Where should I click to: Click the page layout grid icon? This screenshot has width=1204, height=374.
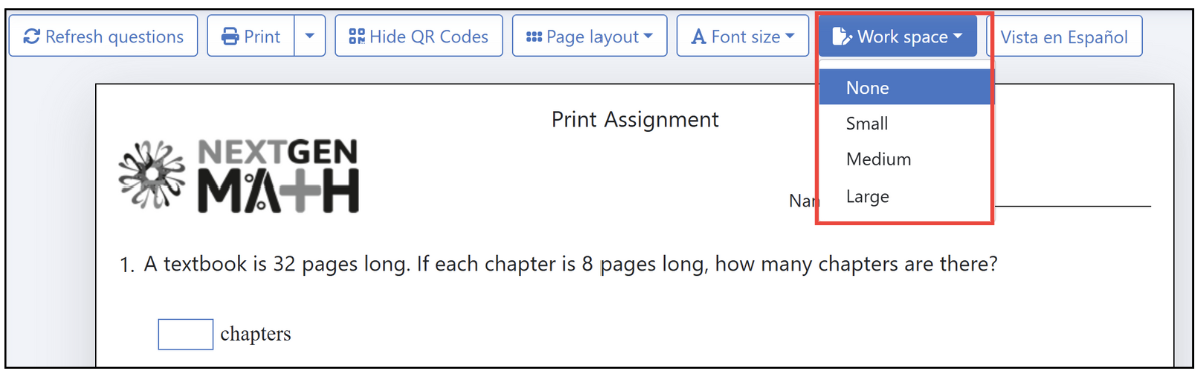pos(534,37)
